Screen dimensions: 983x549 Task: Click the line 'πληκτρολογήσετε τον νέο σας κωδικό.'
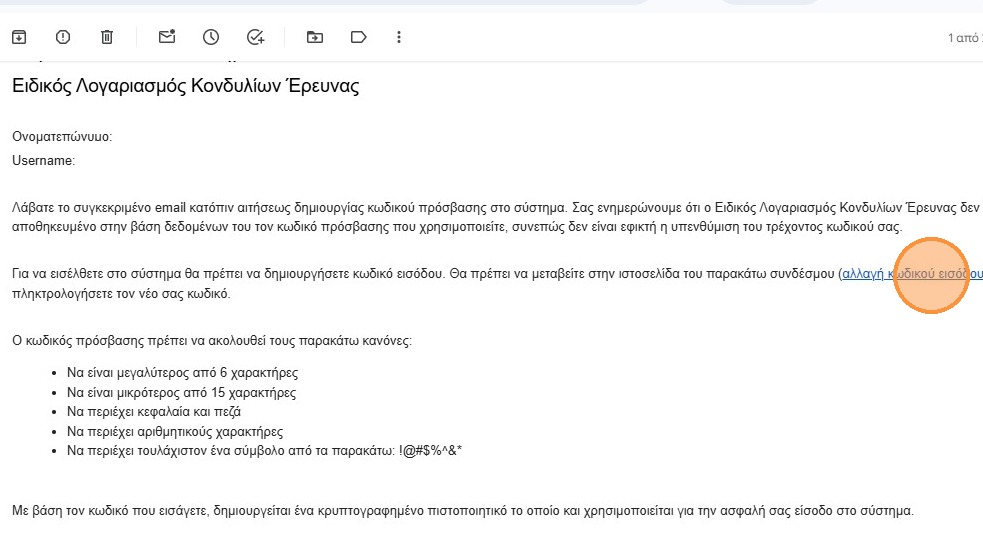[121, 293]
